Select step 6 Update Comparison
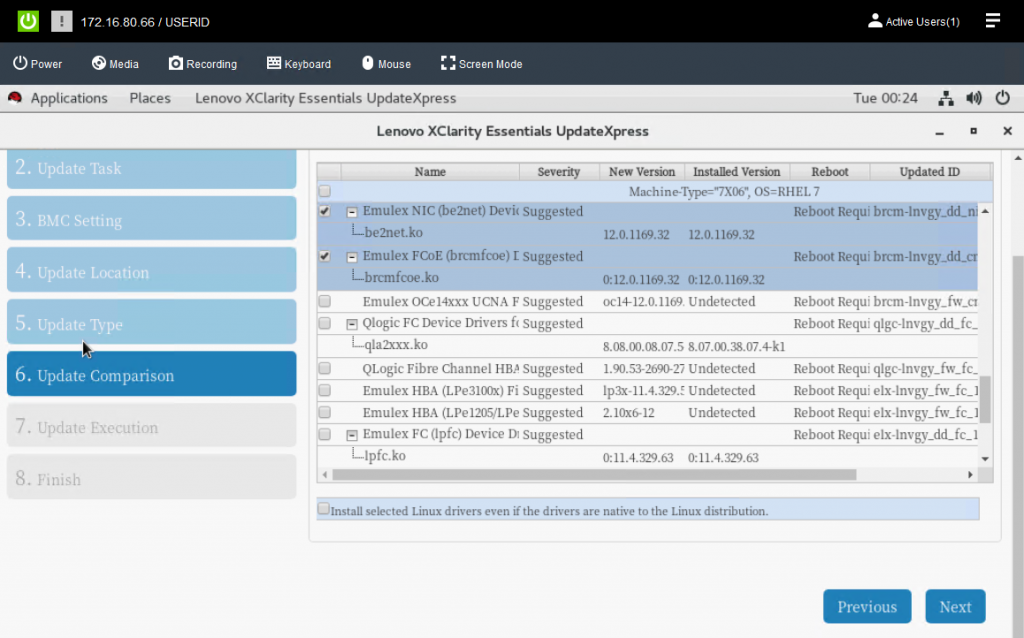 click(x=152, y=374)
